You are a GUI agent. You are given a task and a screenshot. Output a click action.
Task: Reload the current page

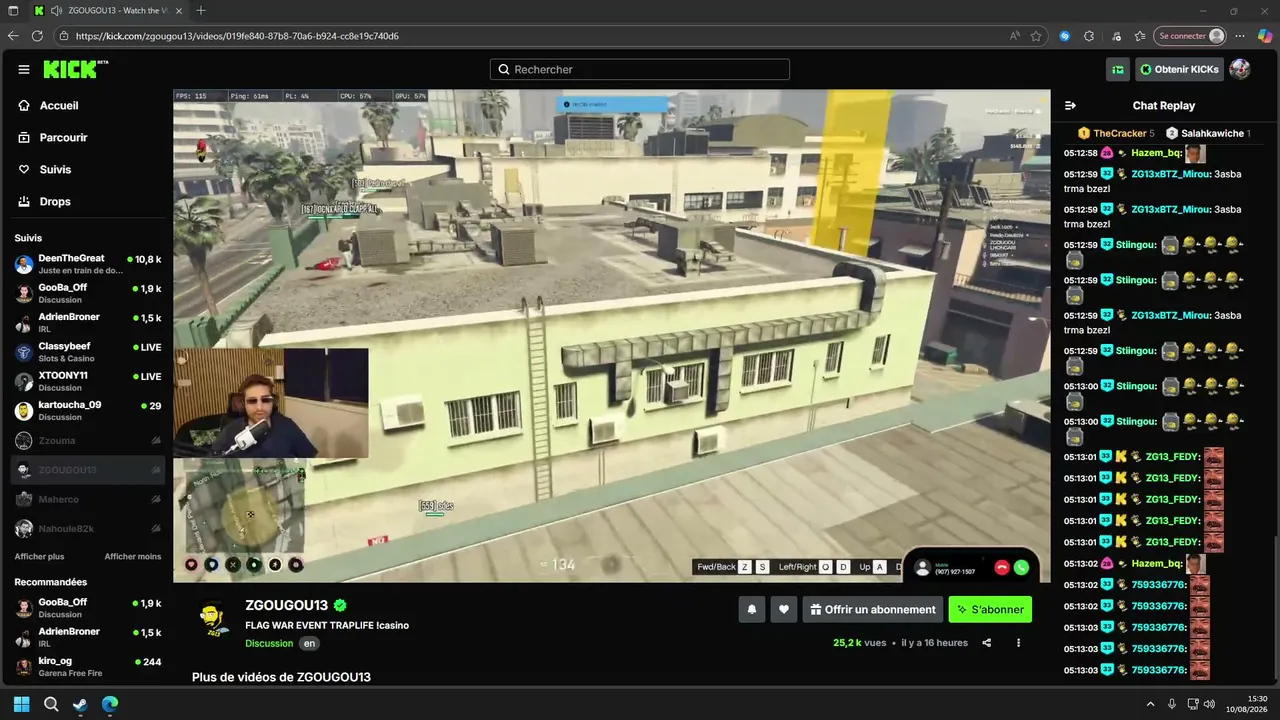click(x=37, y=36)
